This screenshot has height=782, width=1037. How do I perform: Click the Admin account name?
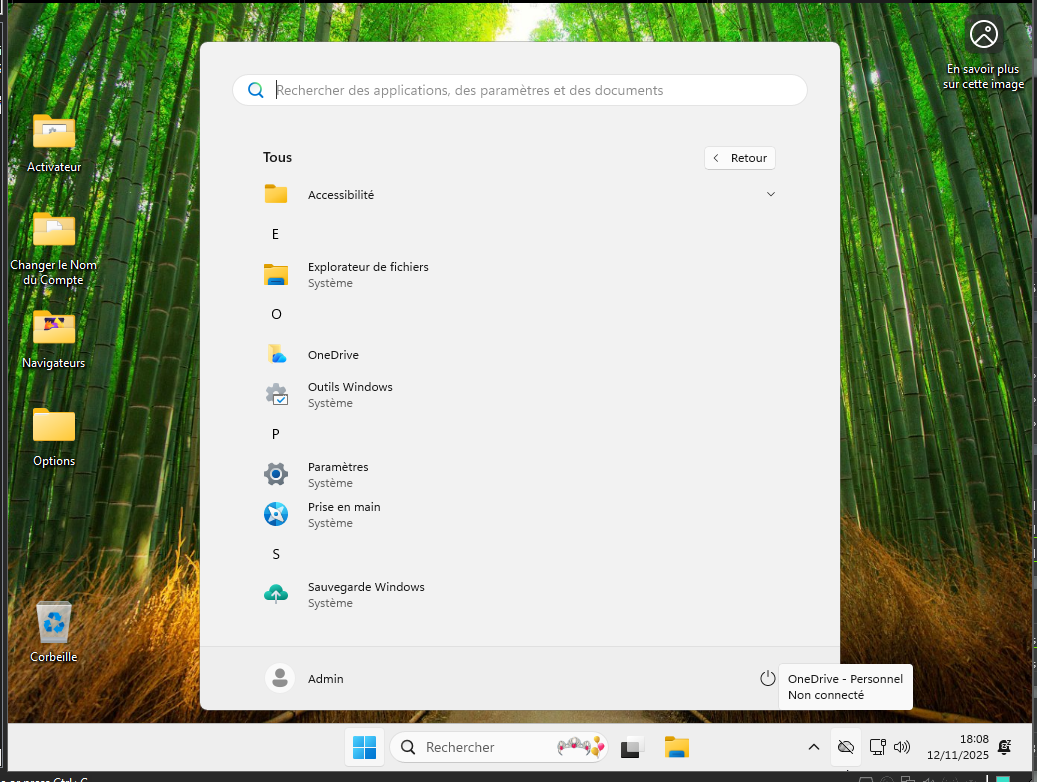point(325,679)
